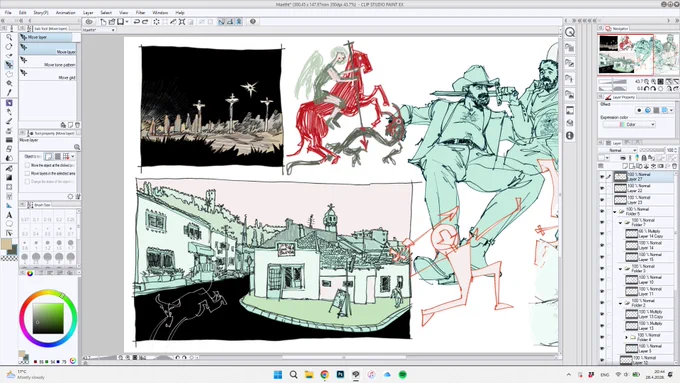Viewport: 680px width, 383px height.
Task: Click the color wheel square picker
Action: click(x=48, y=318)
